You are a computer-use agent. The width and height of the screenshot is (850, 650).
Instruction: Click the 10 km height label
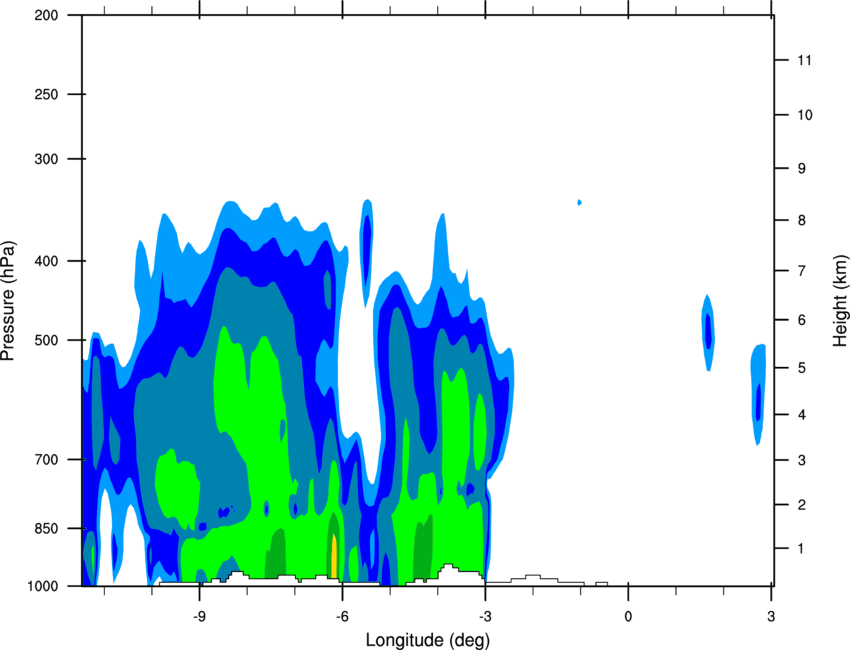point(804,115)
